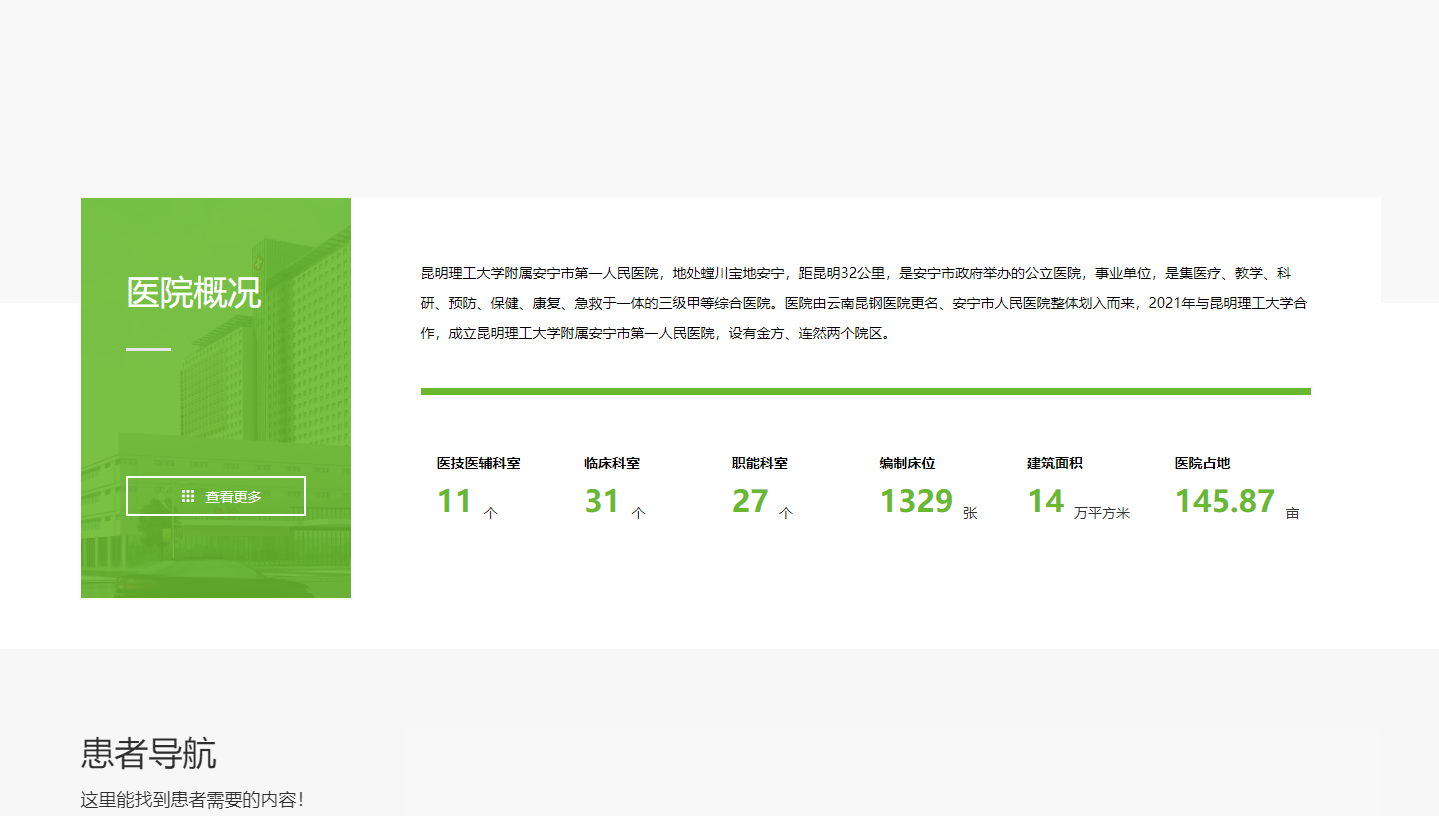Click the subtitle 这里能找到患者需要的内容!
The width and height of the screenshot is (1439, 816).
(192, 800)
